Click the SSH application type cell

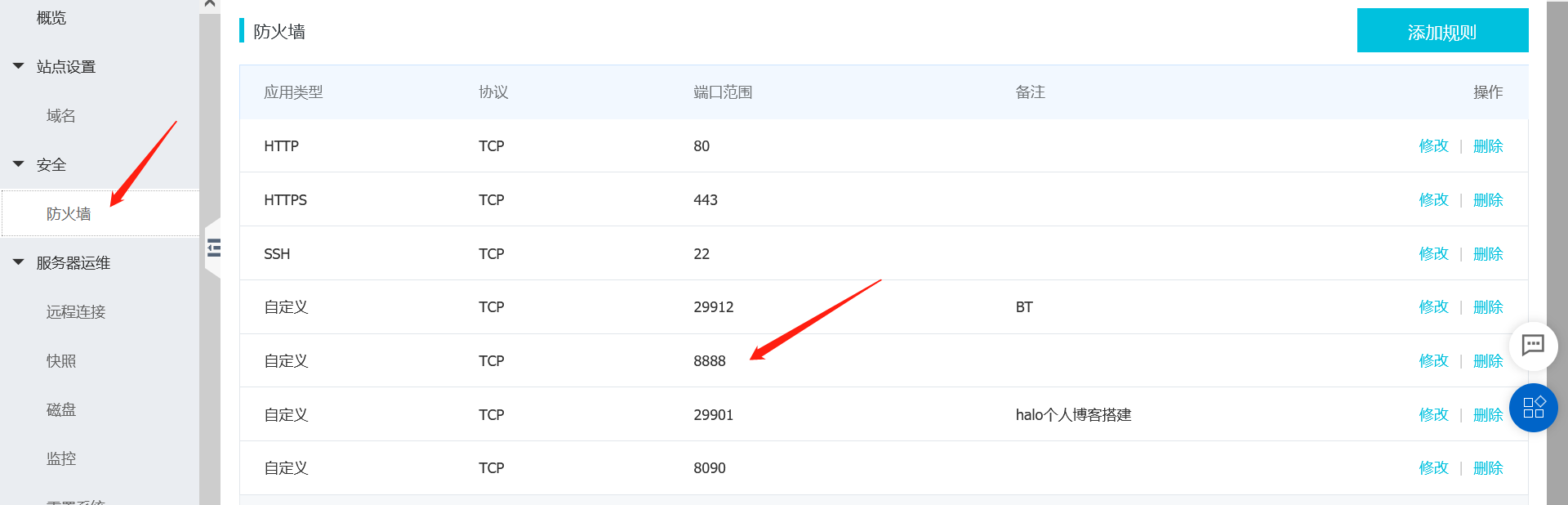277,254
